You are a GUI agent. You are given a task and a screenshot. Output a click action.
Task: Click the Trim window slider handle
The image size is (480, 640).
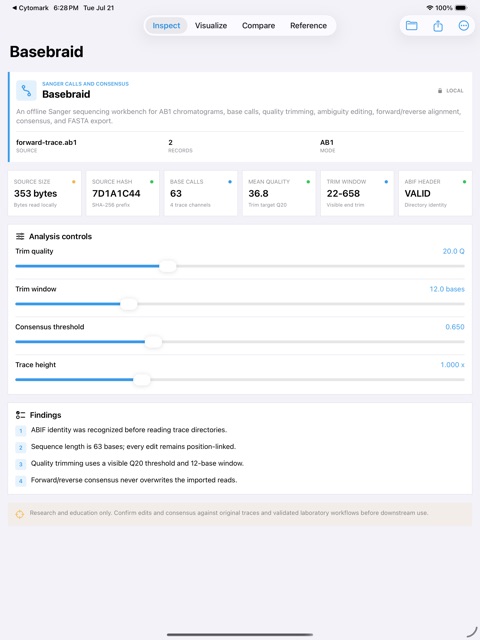click(129, 304)
